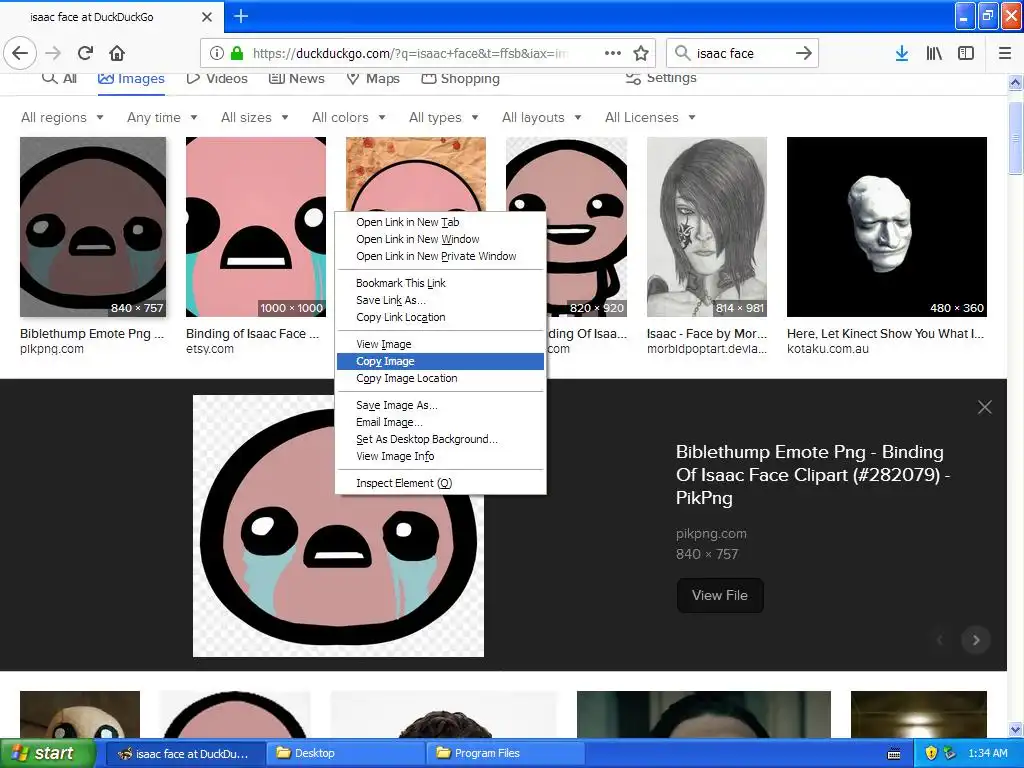Image resolution: width=1024 pixels, height=768 pixels.
Task: Switch to the News tab
Action: pyautogui.click(x=296, y=78)
